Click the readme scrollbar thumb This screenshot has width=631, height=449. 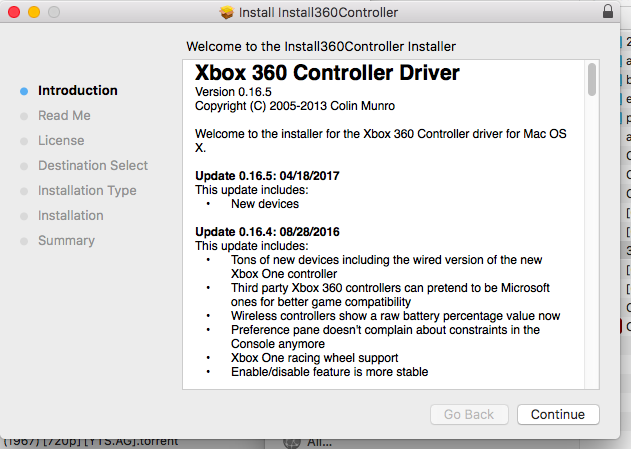click(592, 79)
